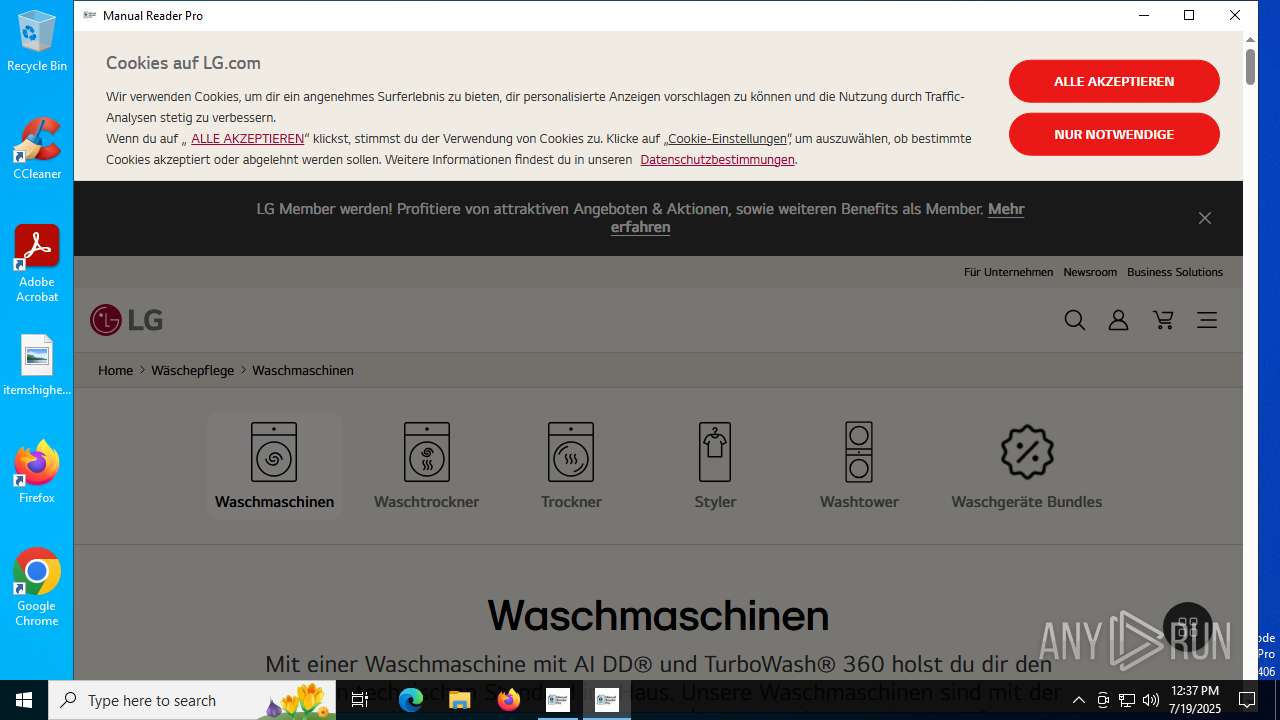Open Adobe Acrobat desktop shortcut
Viewport: 1280px width, 720px height.
[37, 264]
